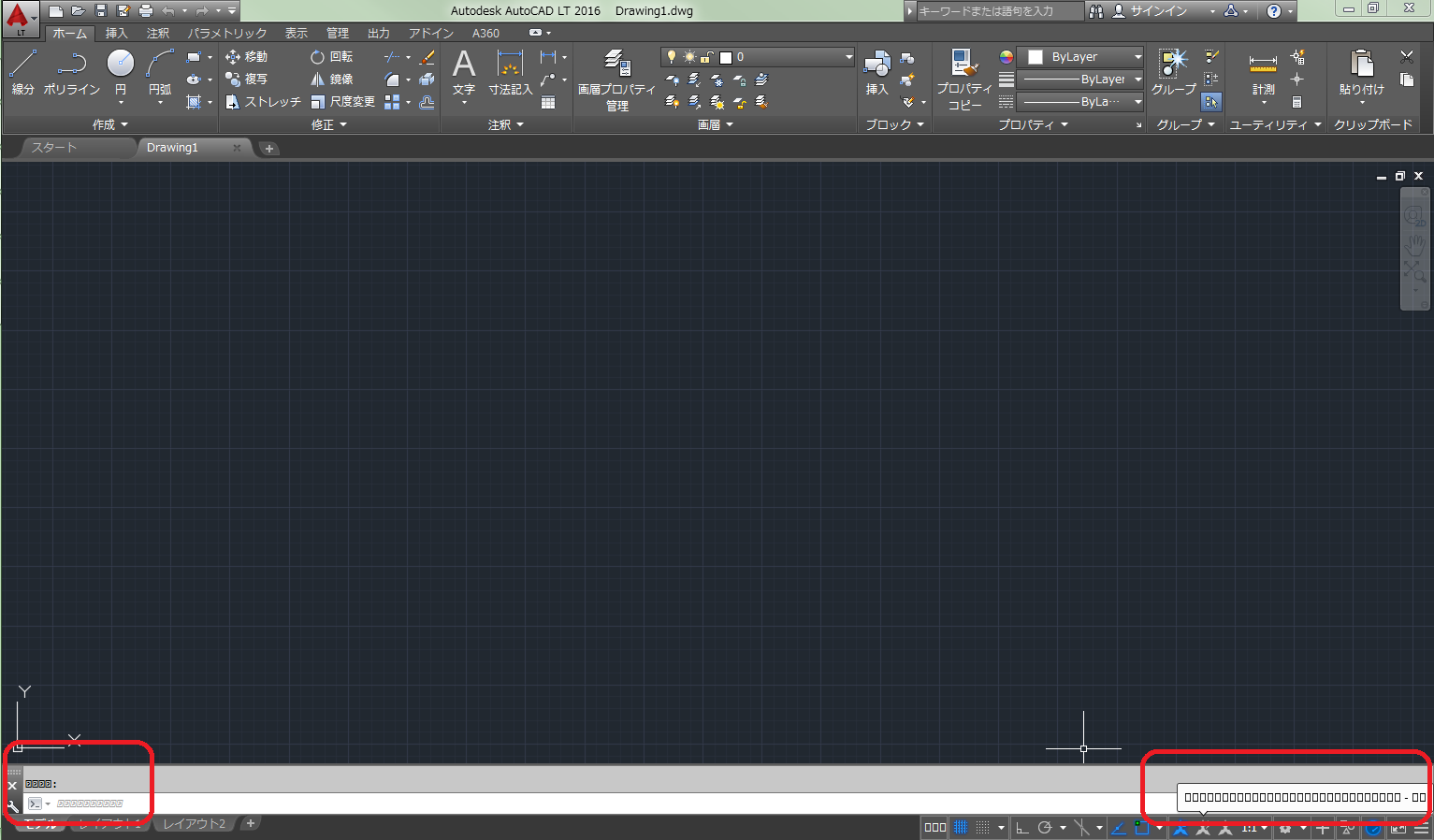Click the color wheel icon in プロパティ panel
The height and width of the screenshot is (840, 1434).
(1006, 57)
